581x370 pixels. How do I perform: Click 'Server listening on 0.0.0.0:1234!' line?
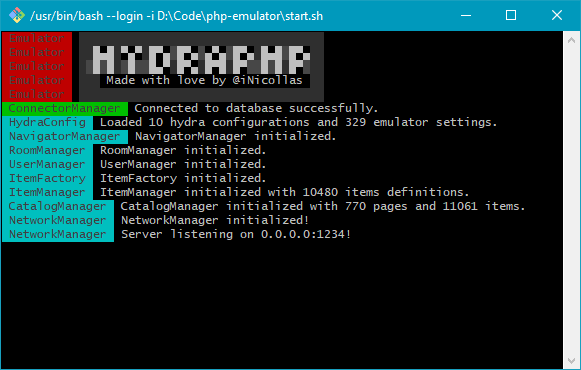[236, 235]
